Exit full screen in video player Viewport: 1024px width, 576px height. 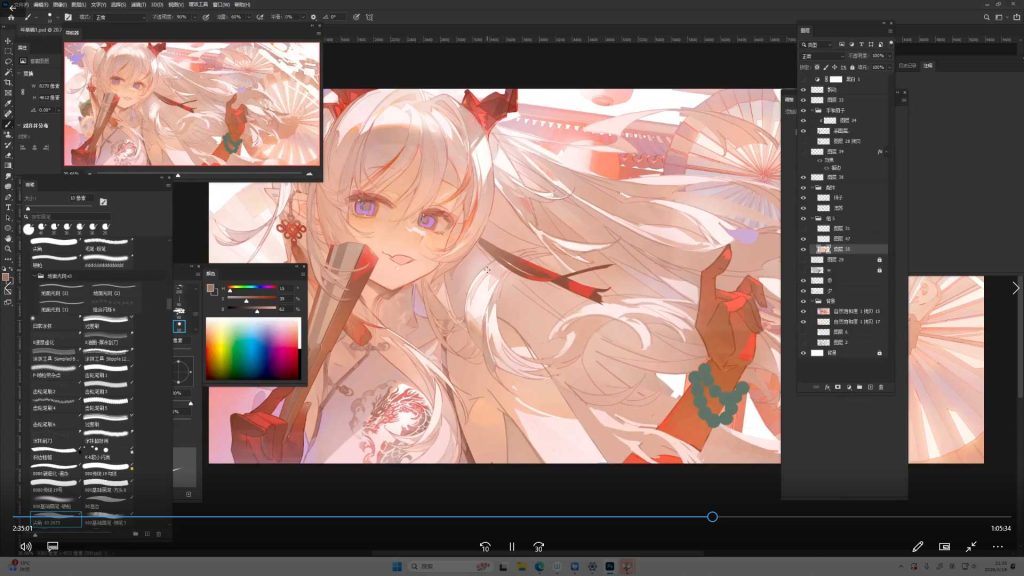(x=971, y=547)
